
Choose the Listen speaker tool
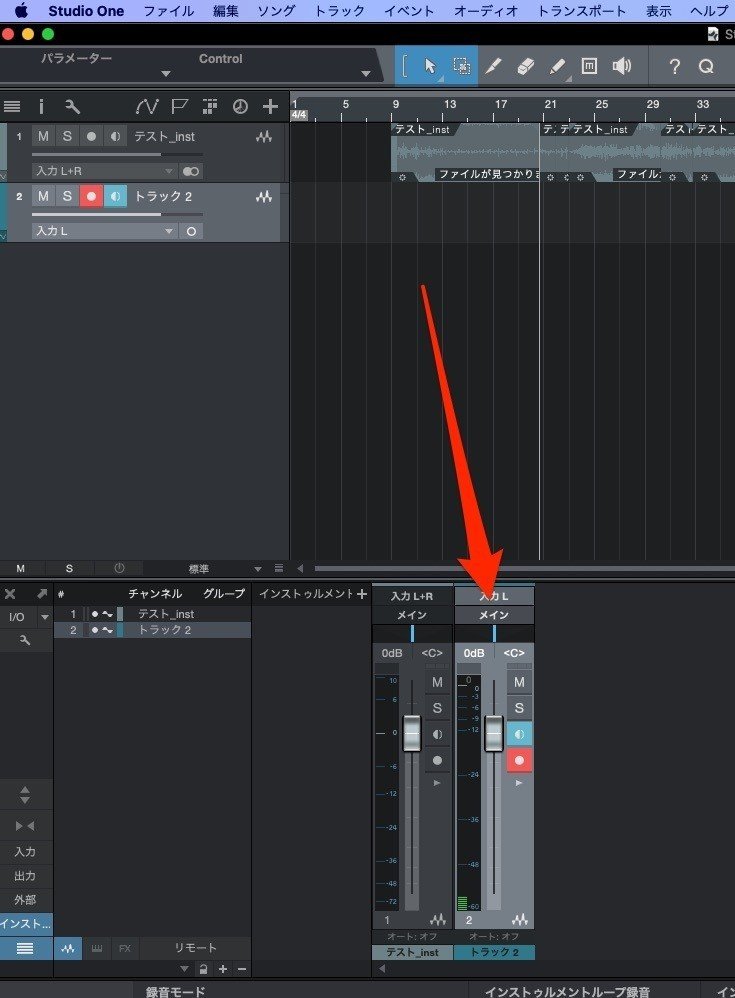(622, 66)
